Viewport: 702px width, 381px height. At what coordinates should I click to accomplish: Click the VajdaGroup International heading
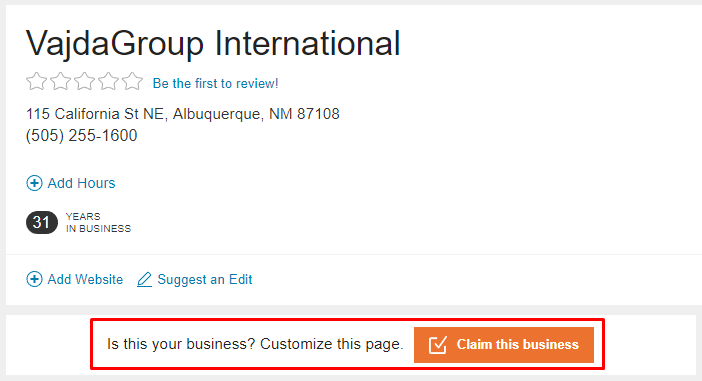click(213, 43)
